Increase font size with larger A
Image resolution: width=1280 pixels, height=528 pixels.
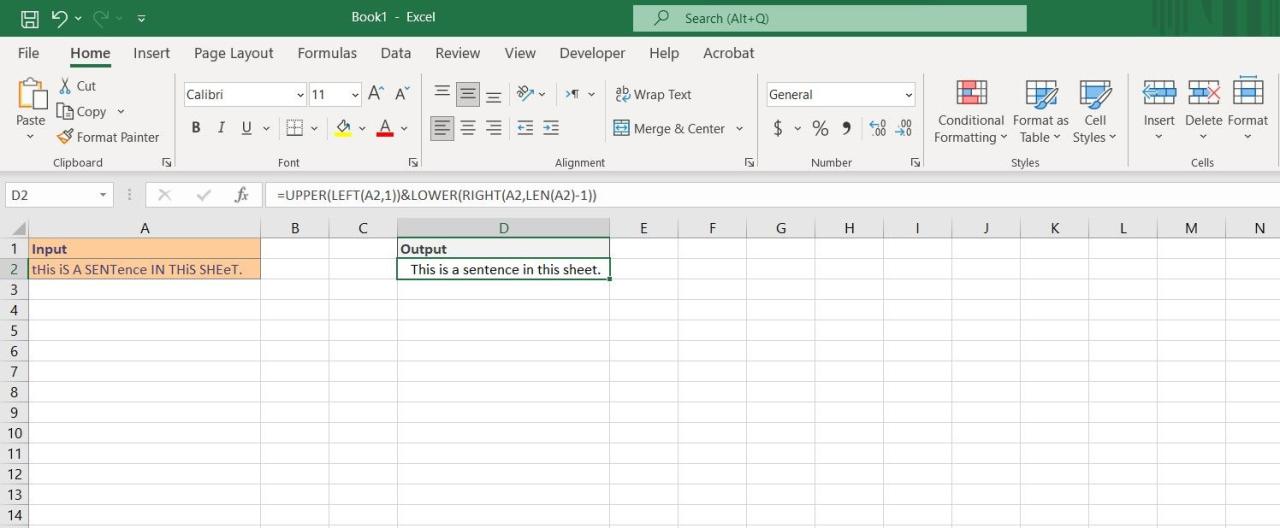pyautogui.click(x=376, y=94)
